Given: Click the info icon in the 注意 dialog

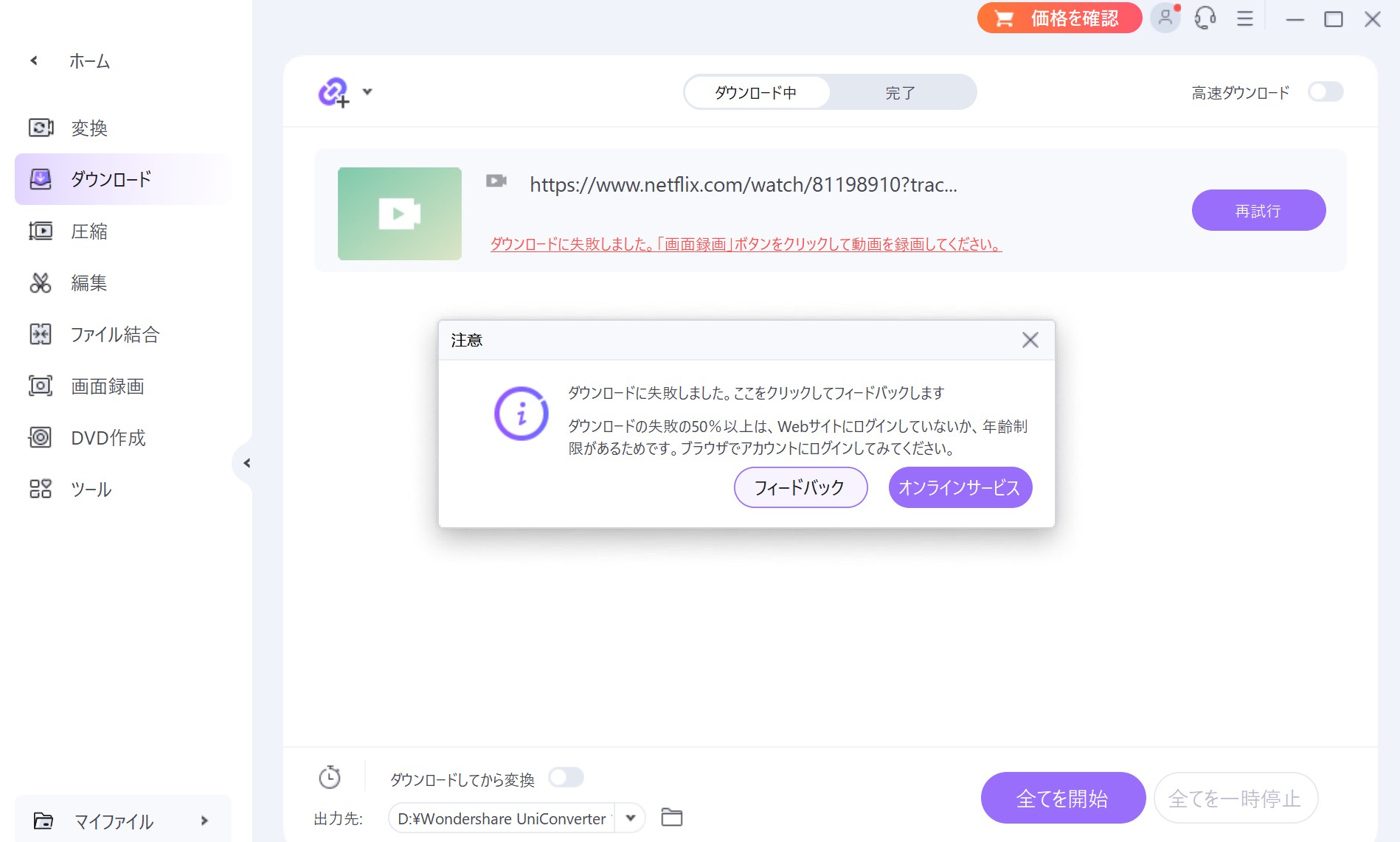Looking at the screenshot, I should [521, 414].
